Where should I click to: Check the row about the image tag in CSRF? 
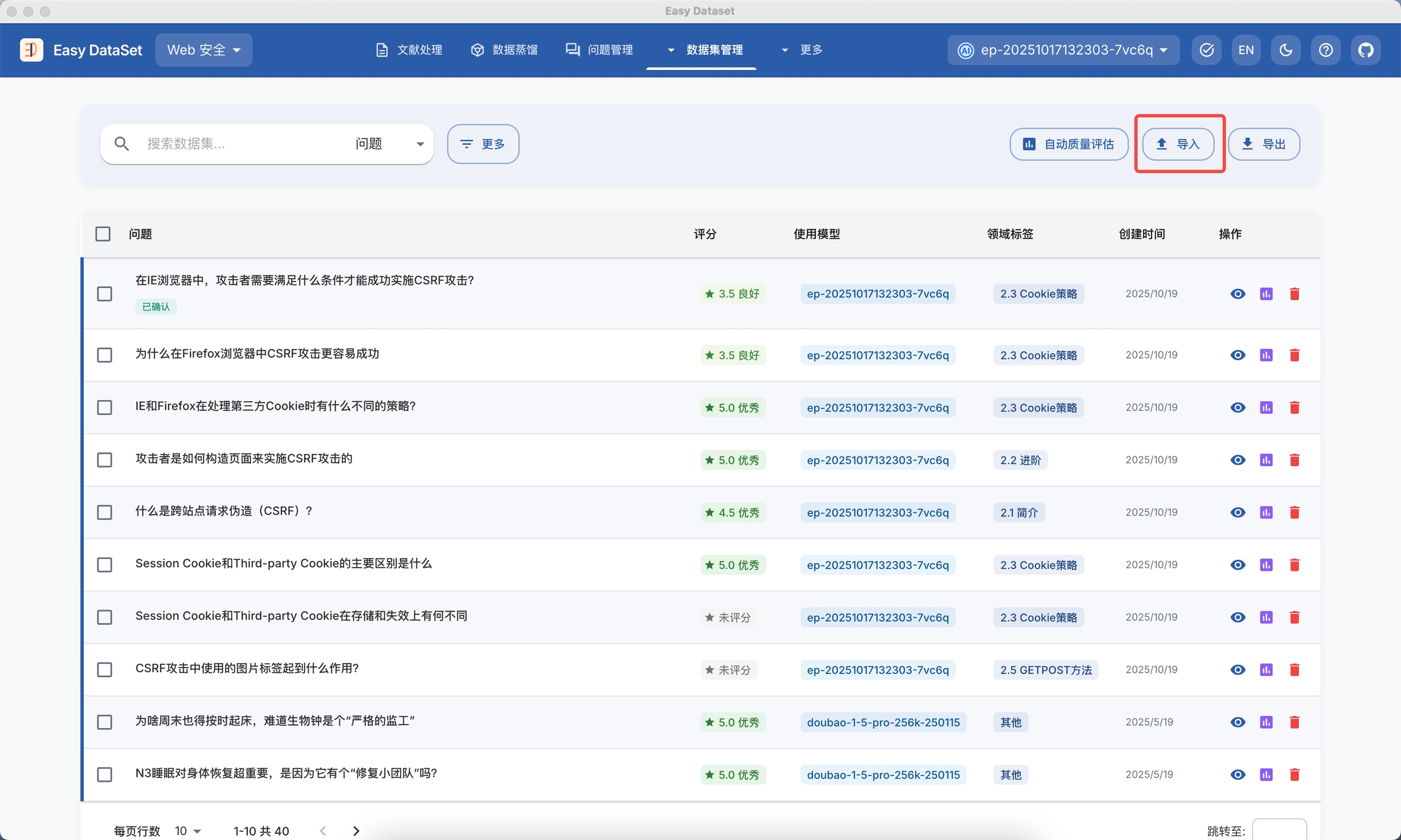tap(105, 670)
